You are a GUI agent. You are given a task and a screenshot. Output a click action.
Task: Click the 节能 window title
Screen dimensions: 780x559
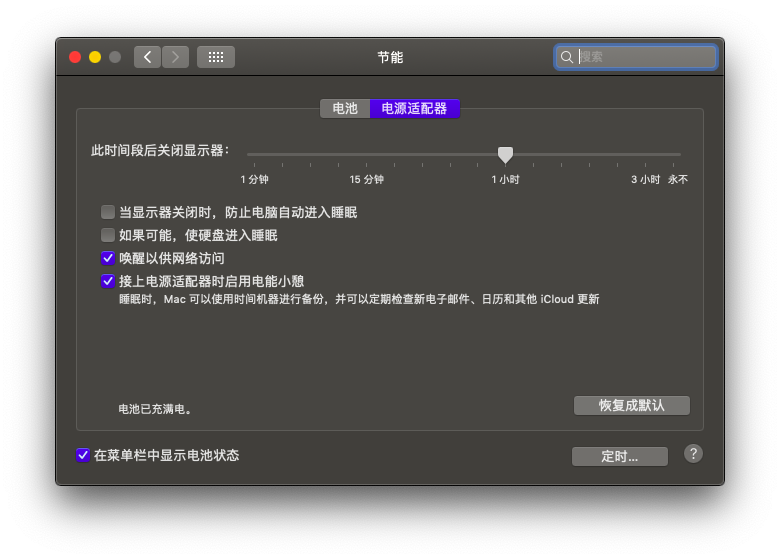coord(390,57)
